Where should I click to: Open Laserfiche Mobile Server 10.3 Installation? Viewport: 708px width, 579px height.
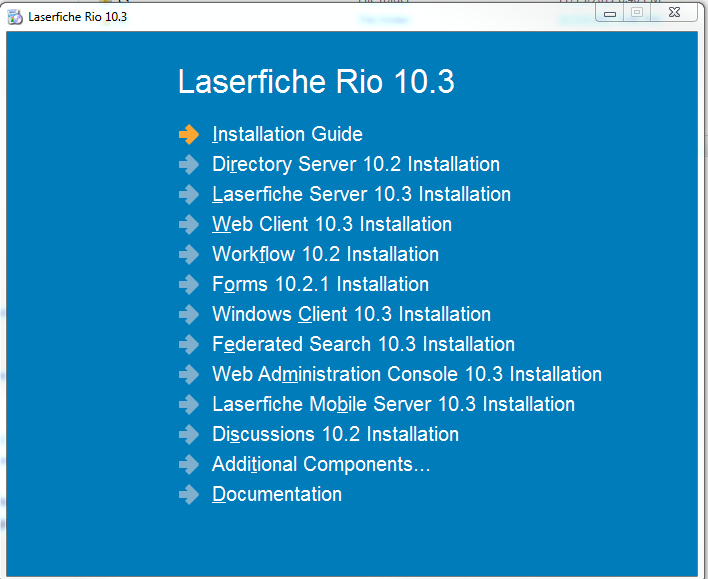pos(393,404)
